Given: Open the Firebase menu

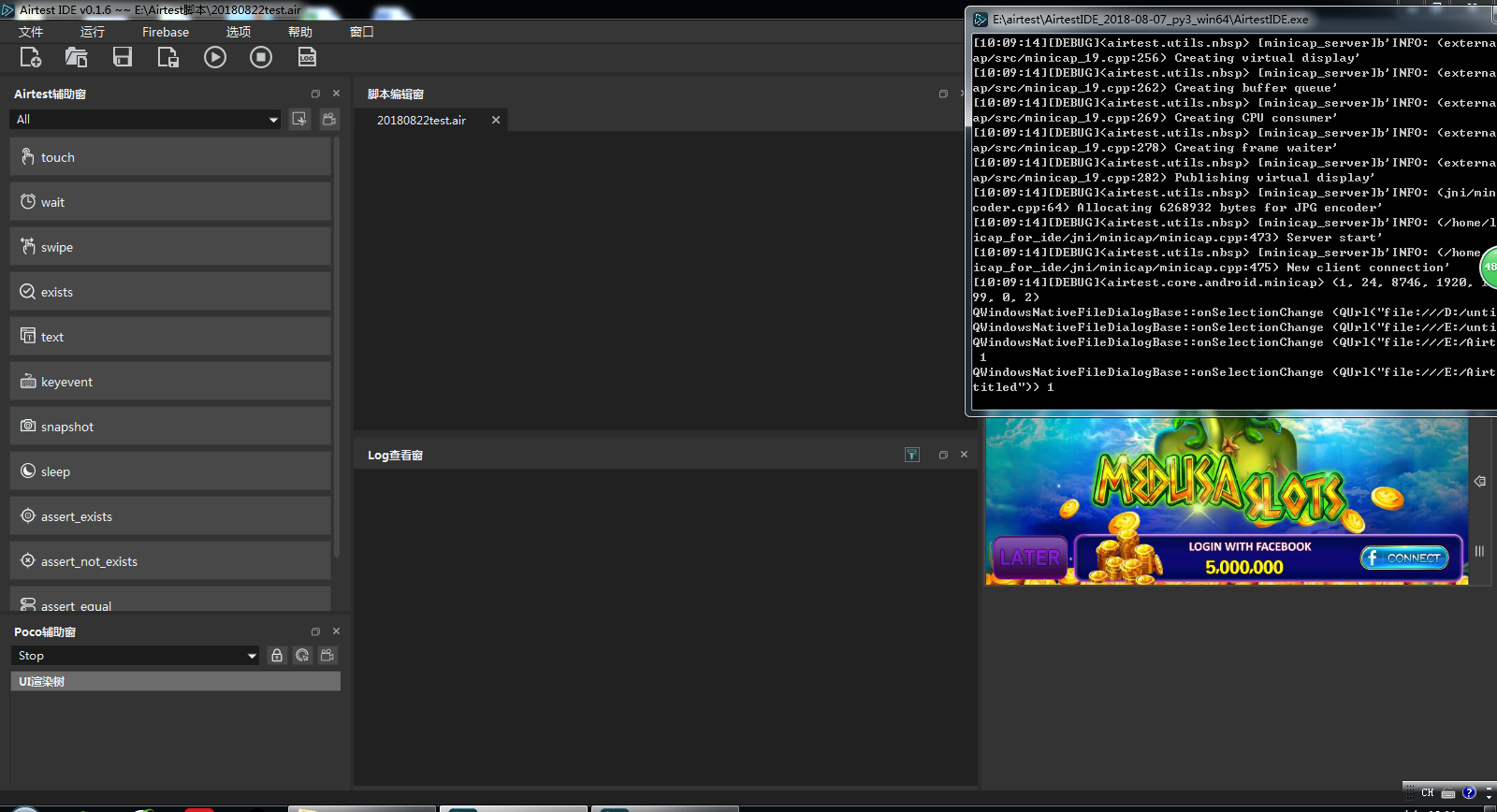Looking at the screenshot, I should pos(166,32).
